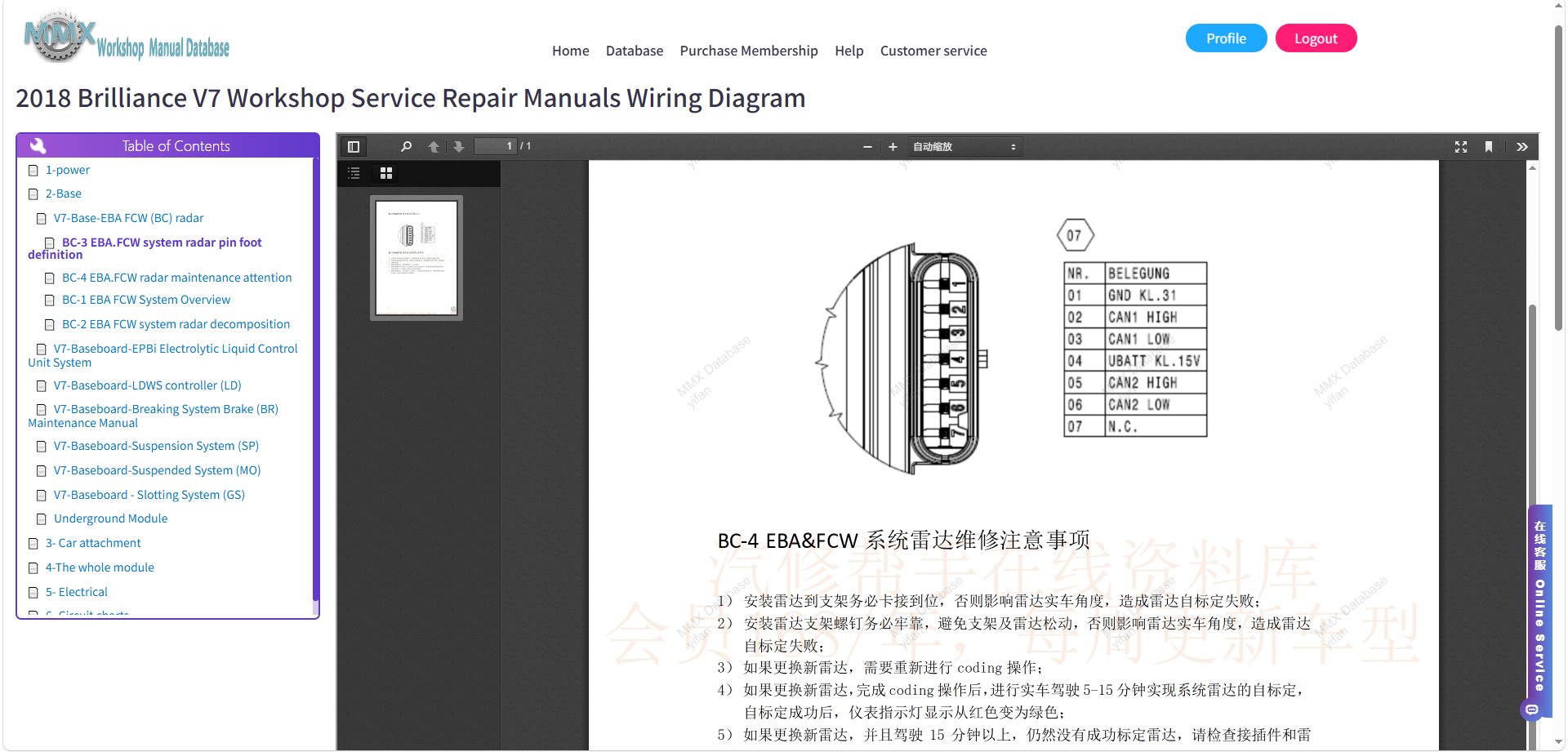Click document icon beside 2-Base
Image resolution: width=1568 pixels, height=752 pixels.
[x=33, y=194]
